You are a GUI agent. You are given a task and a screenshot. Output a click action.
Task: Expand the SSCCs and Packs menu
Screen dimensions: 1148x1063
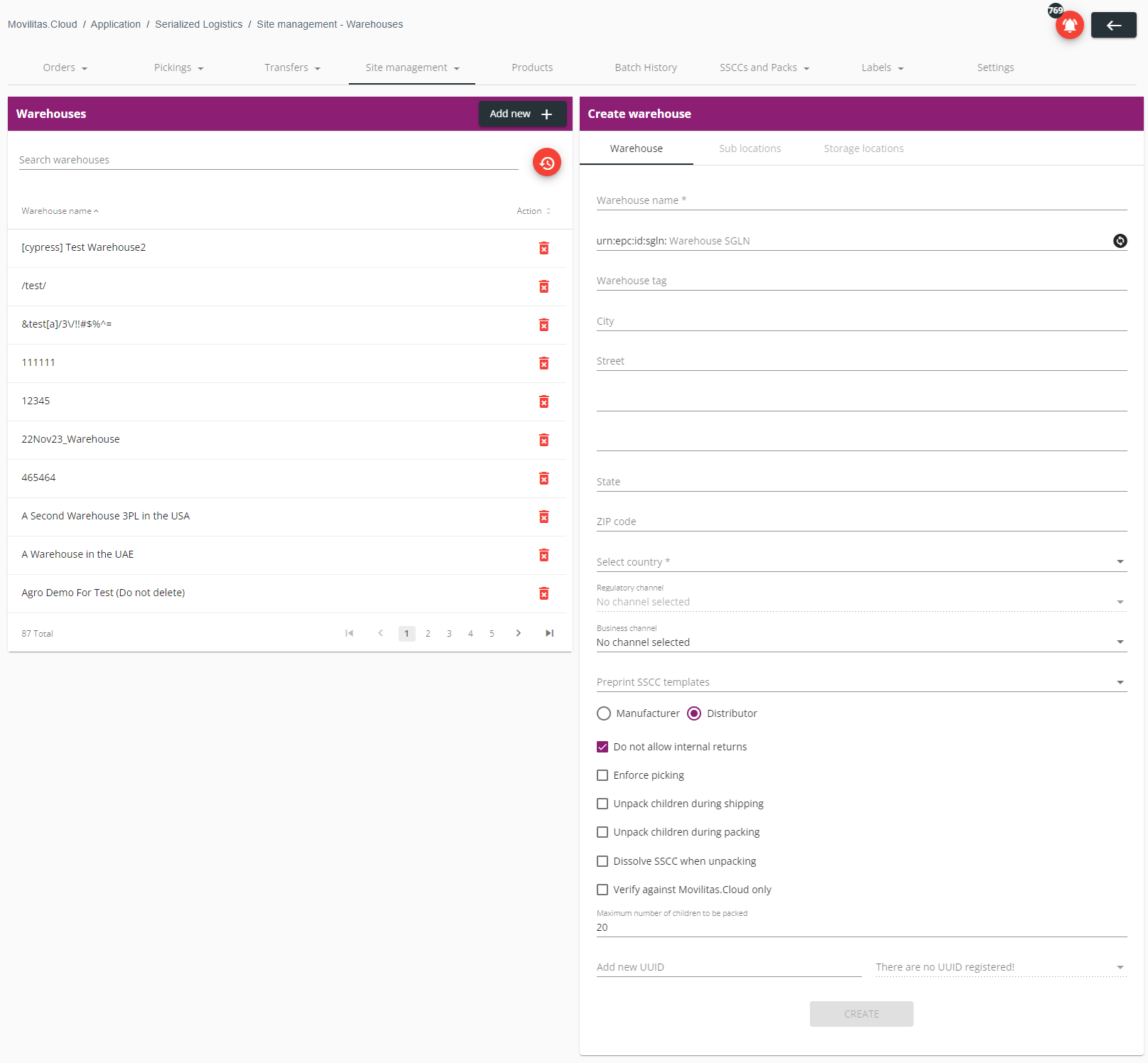click(x=764, y=68)
